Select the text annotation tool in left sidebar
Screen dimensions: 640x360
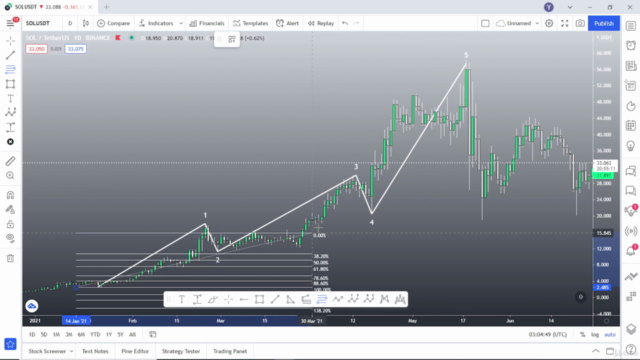click(x=10, y=98)
